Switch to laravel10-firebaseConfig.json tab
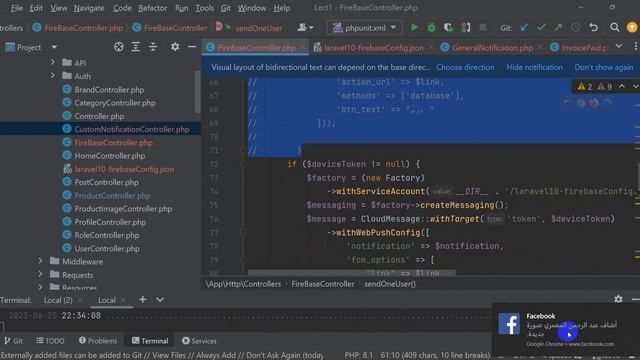The width and height of the screenshot is (640, 360). (x=373, y=48)
